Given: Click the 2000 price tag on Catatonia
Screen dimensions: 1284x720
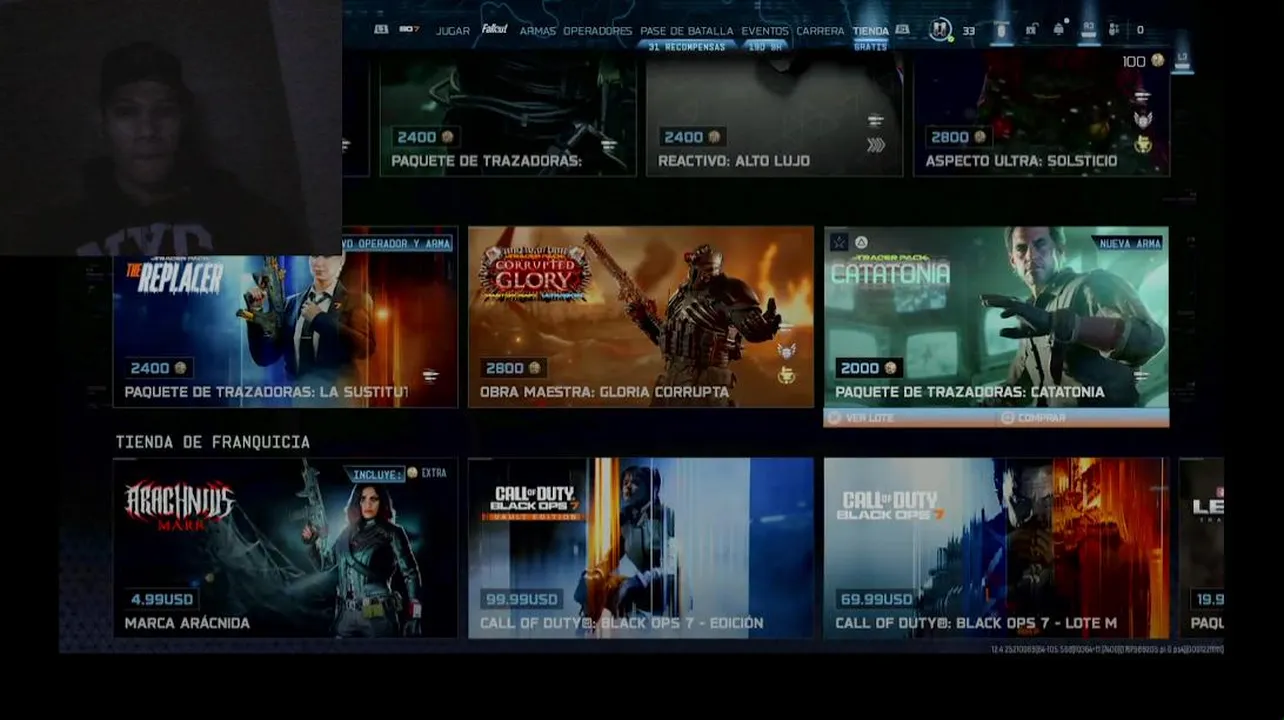Looking at the screenshot, I should (x=868, y=368).
